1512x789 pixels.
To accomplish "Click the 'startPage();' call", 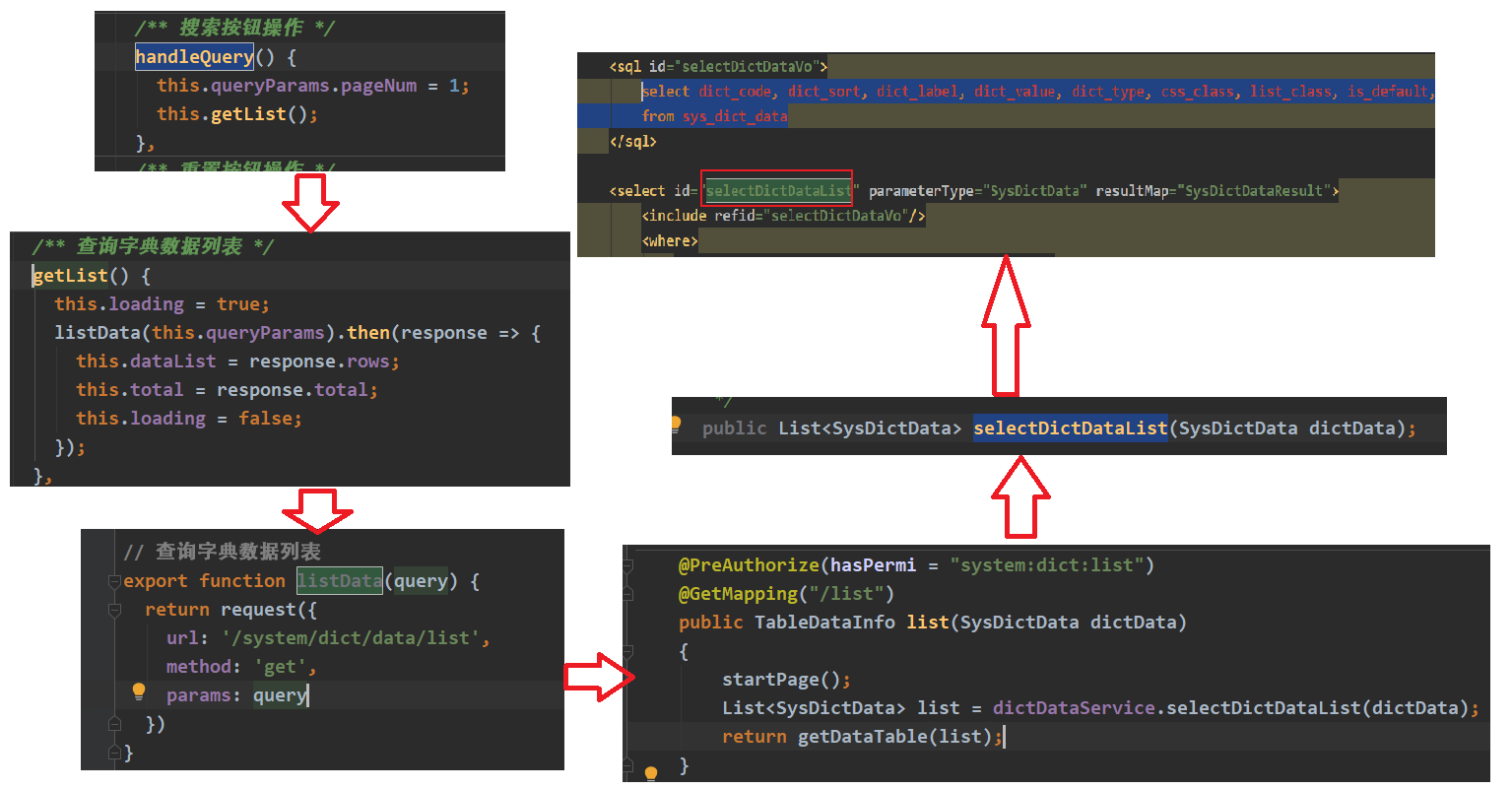I will (786, 680).
